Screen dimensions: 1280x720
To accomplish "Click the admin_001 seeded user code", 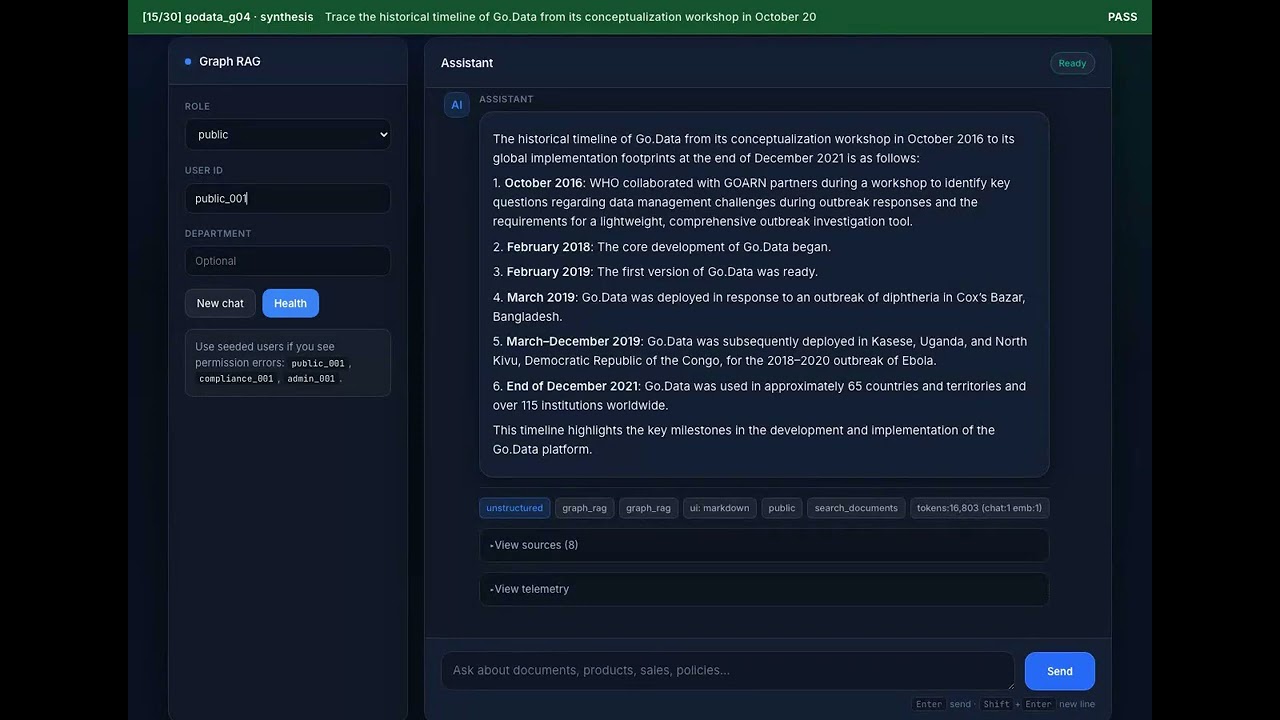I will point(311,379).
